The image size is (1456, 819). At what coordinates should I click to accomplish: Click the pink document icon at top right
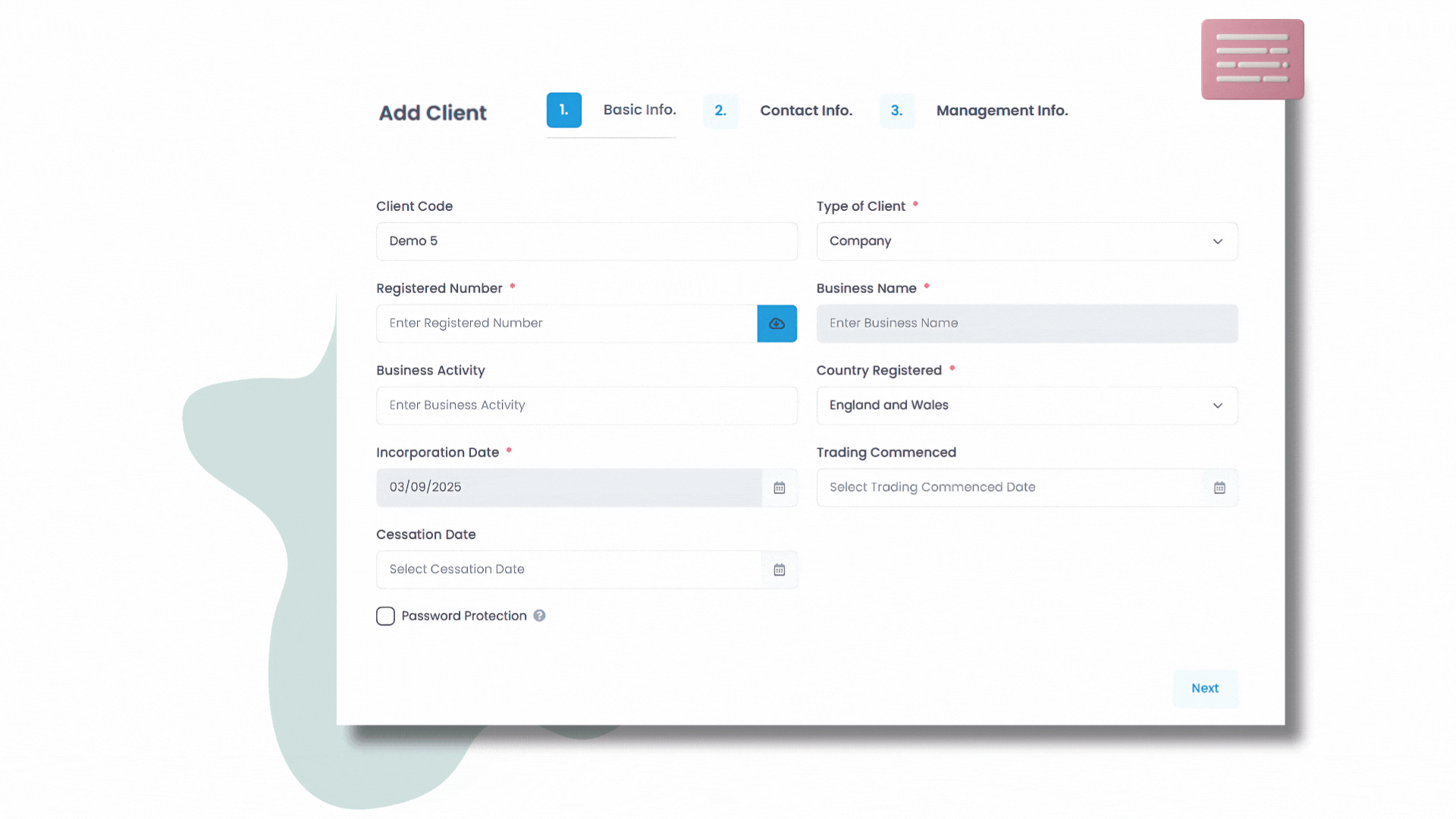click(1252, 59)
